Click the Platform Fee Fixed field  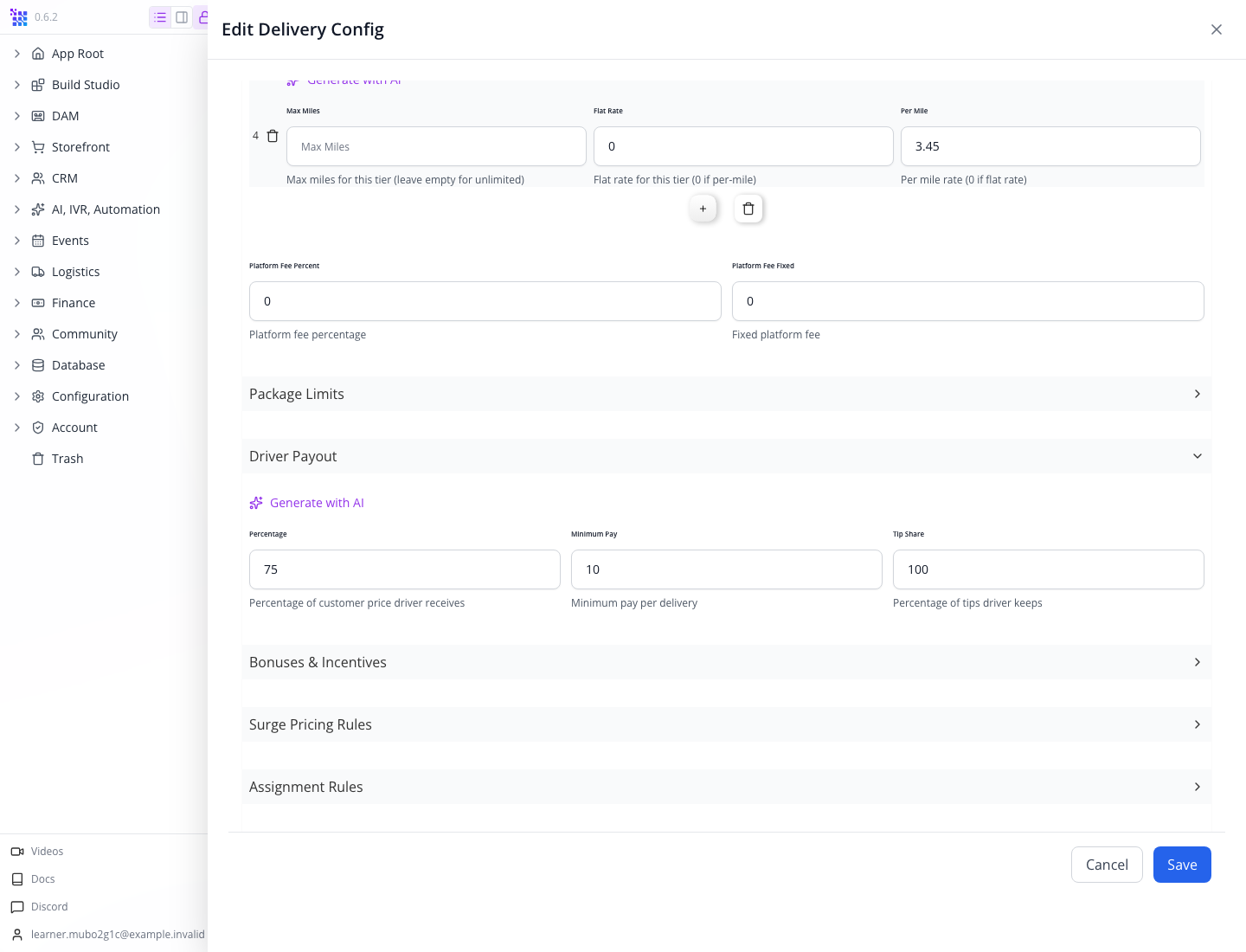tap(968, 301)
